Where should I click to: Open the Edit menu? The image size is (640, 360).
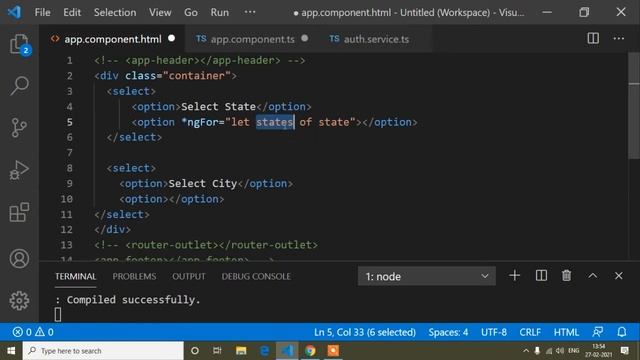72,12
